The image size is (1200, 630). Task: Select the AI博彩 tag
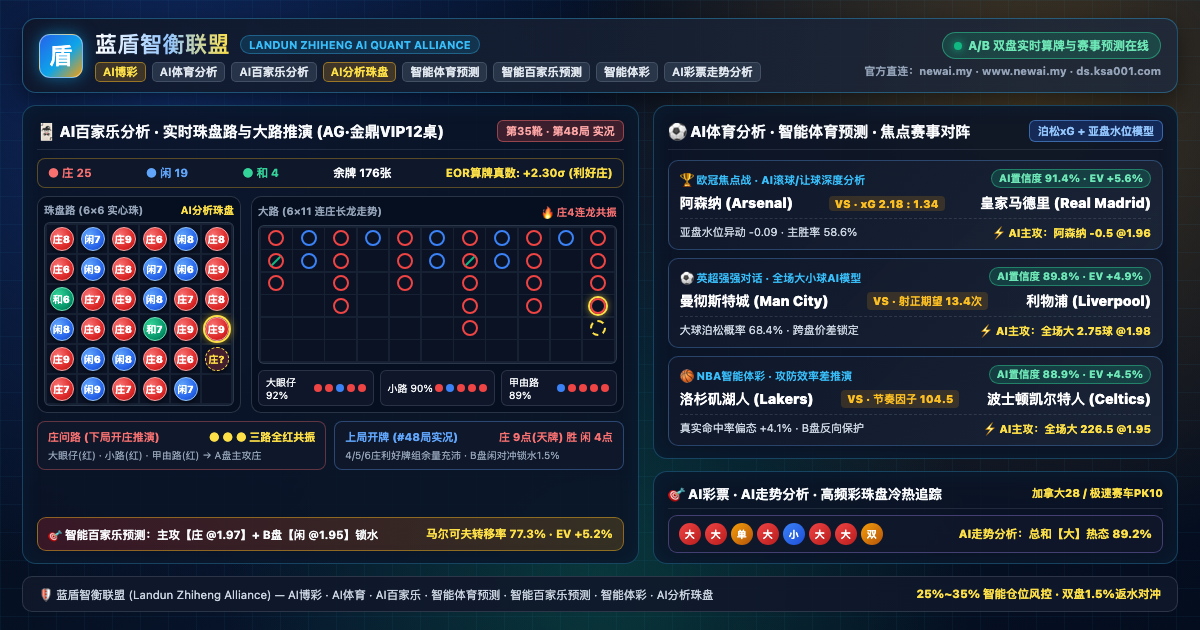click(x=121, y=72)
